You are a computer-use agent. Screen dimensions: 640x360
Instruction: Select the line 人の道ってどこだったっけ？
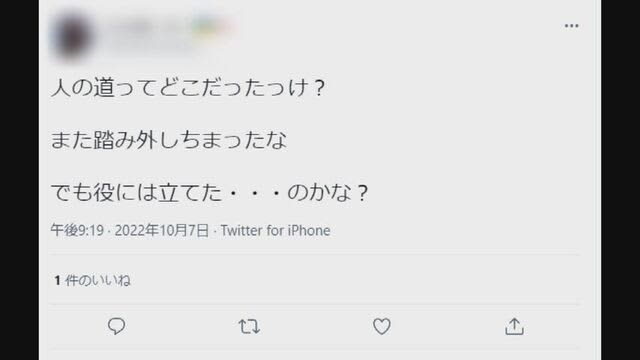[x=189, y=88]
